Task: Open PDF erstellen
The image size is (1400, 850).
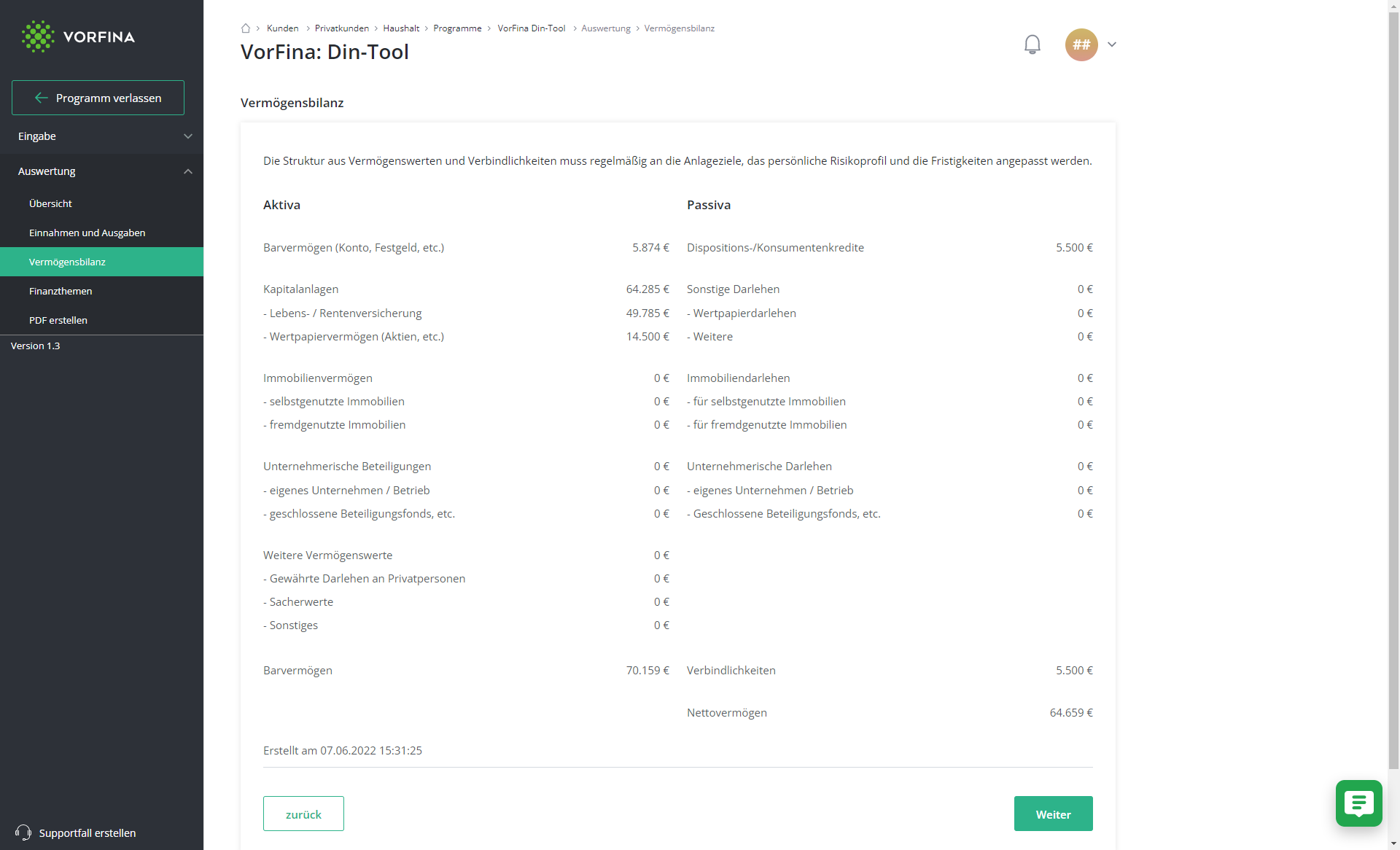Action: (102, 320)
